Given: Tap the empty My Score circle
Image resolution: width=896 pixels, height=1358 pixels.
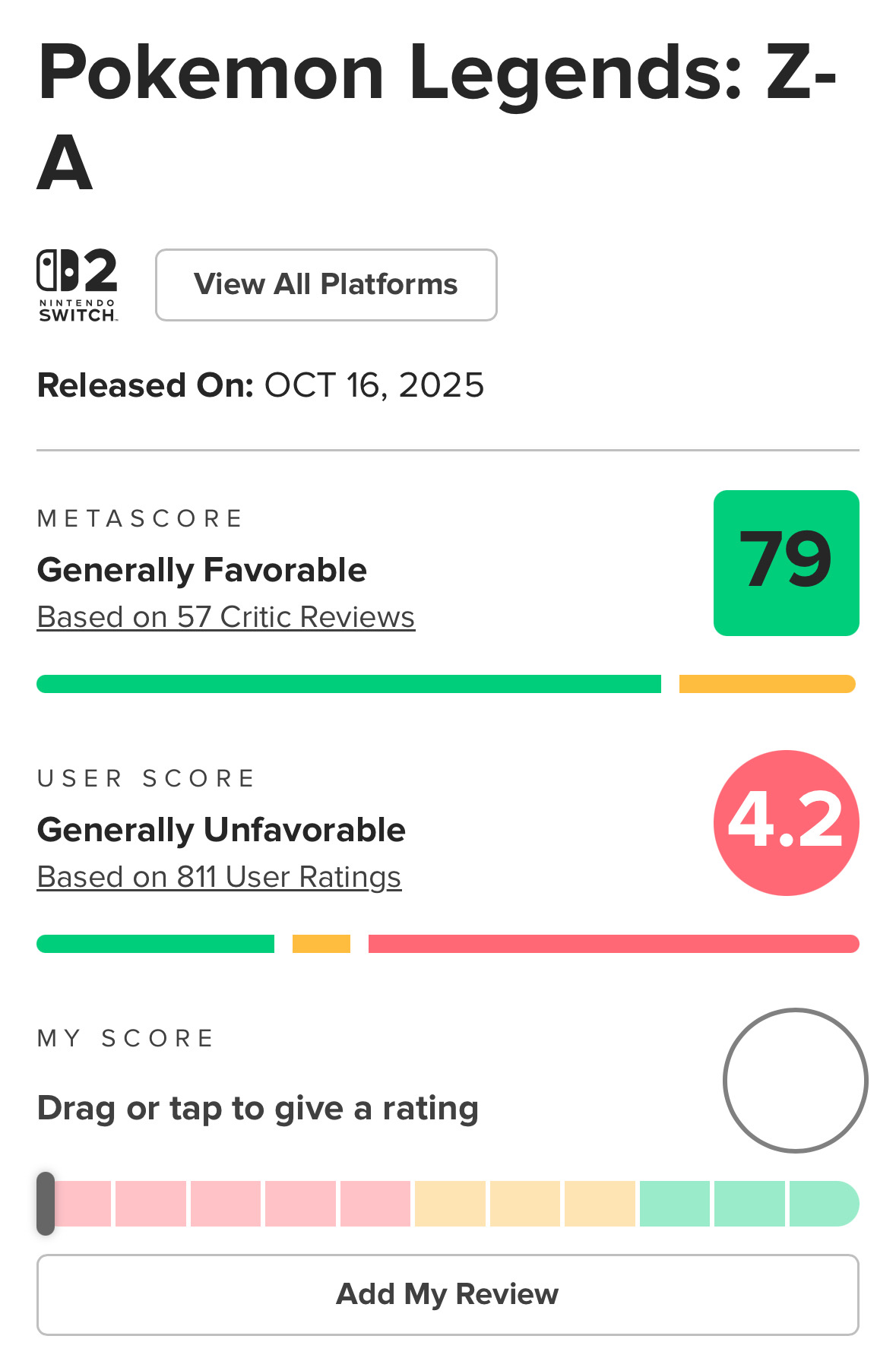Looking at the screenshot, I should [x=795, y=1080].
